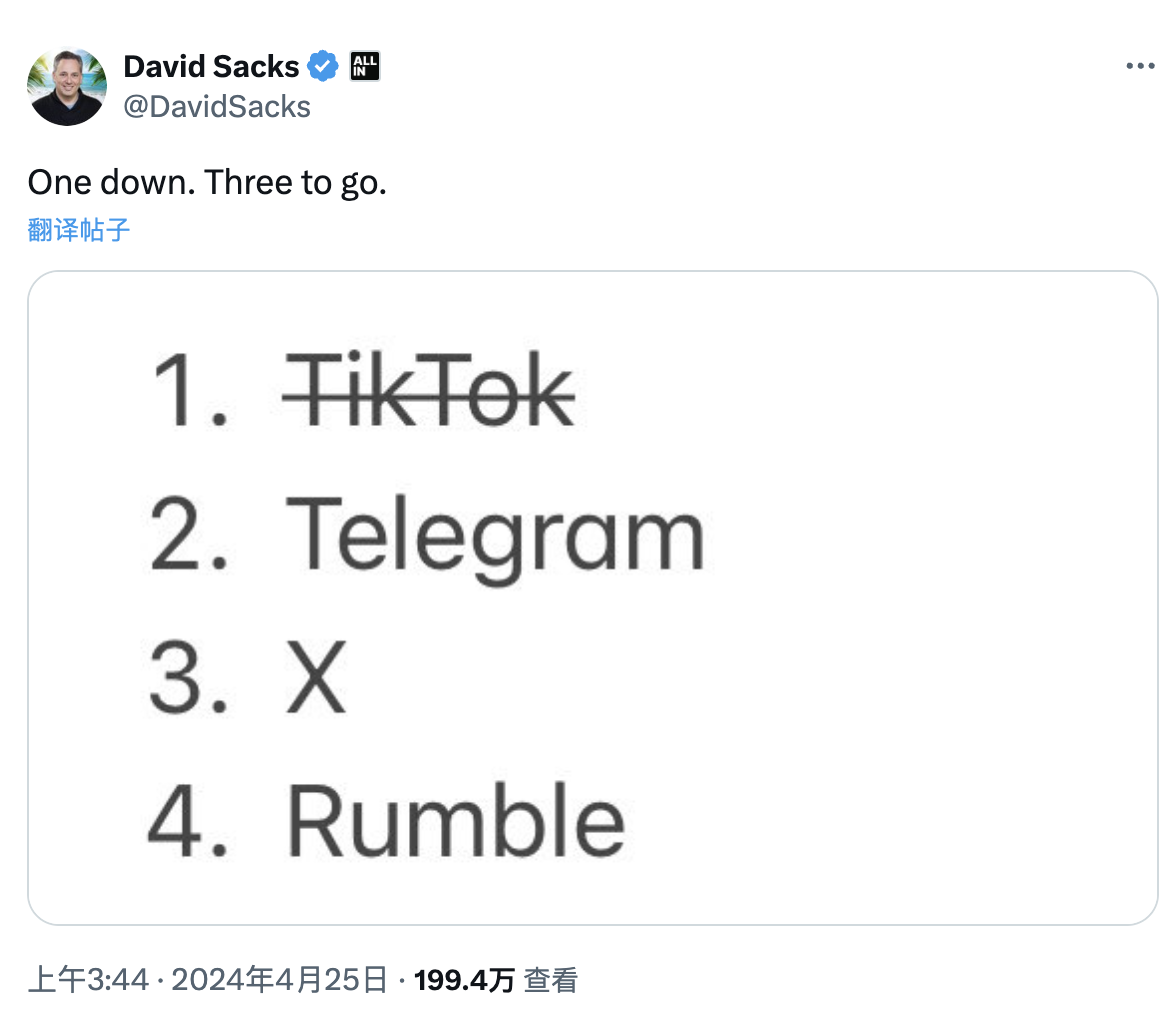This screenshot has height=1026, width=1174.
Task: Open the three-dot more options menu
Action: tap(1140, 66)
